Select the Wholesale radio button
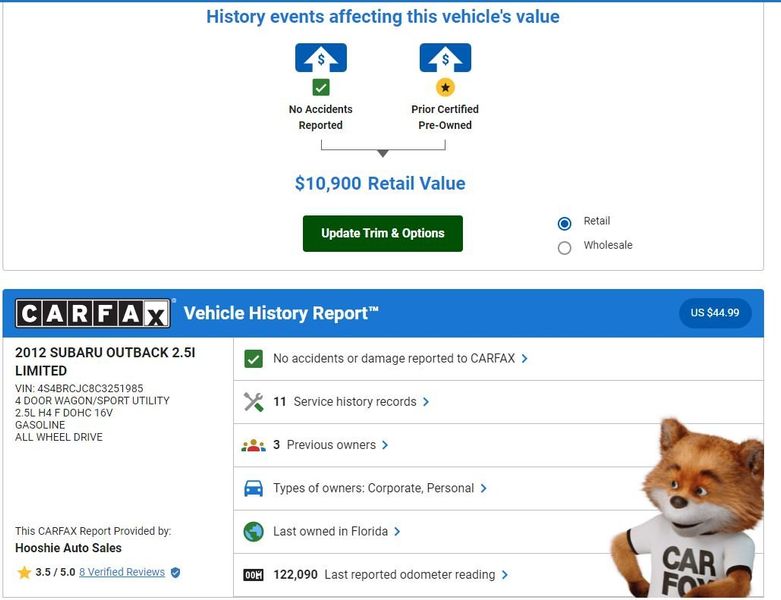Viewport: 781px width, 600px height. (564, 247)
